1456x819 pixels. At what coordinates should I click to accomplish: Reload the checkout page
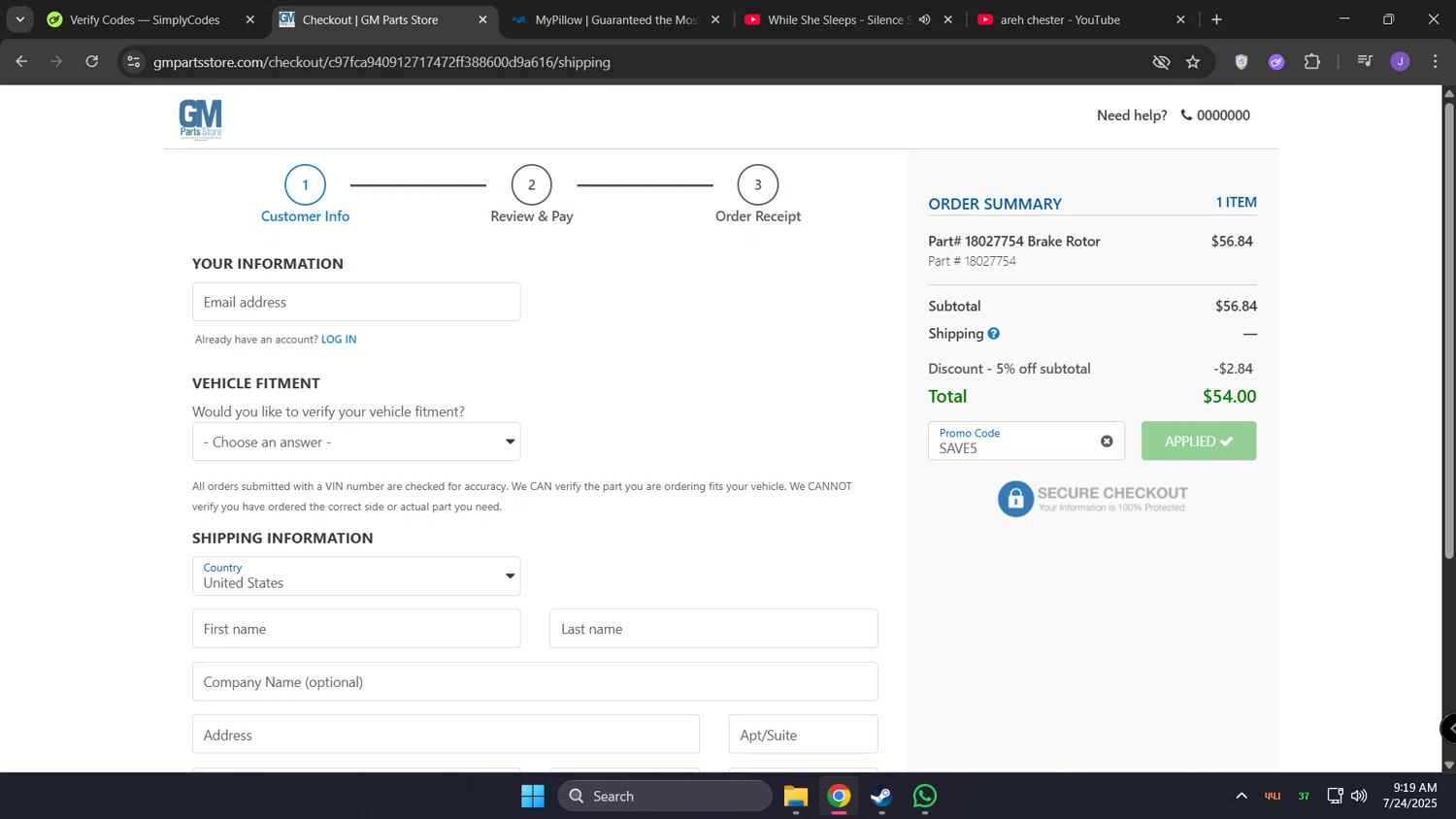tap(92, 62)
